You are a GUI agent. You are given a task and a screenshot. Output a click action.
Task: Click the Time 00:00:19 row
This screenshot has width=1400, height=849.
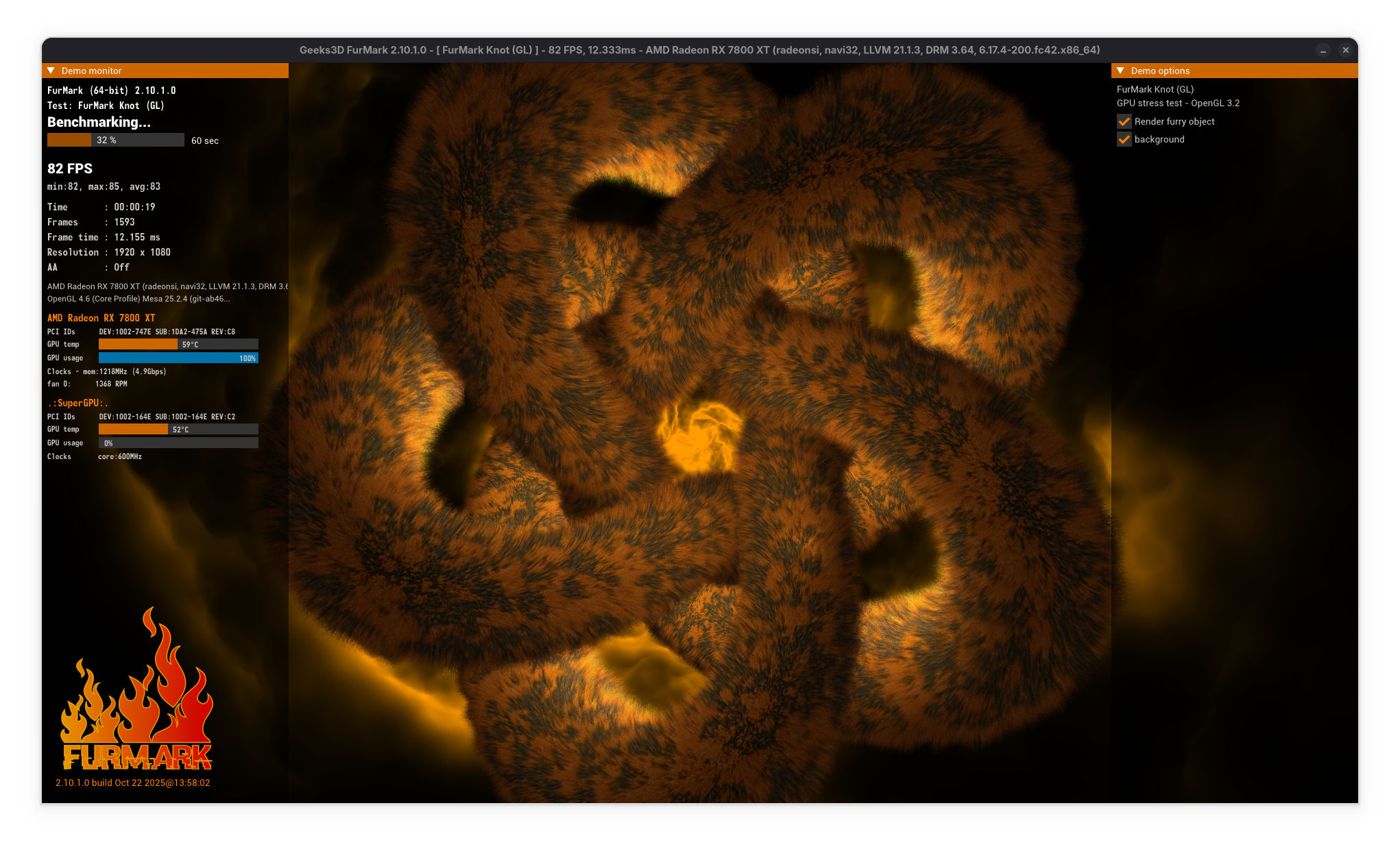coord(101,207)
